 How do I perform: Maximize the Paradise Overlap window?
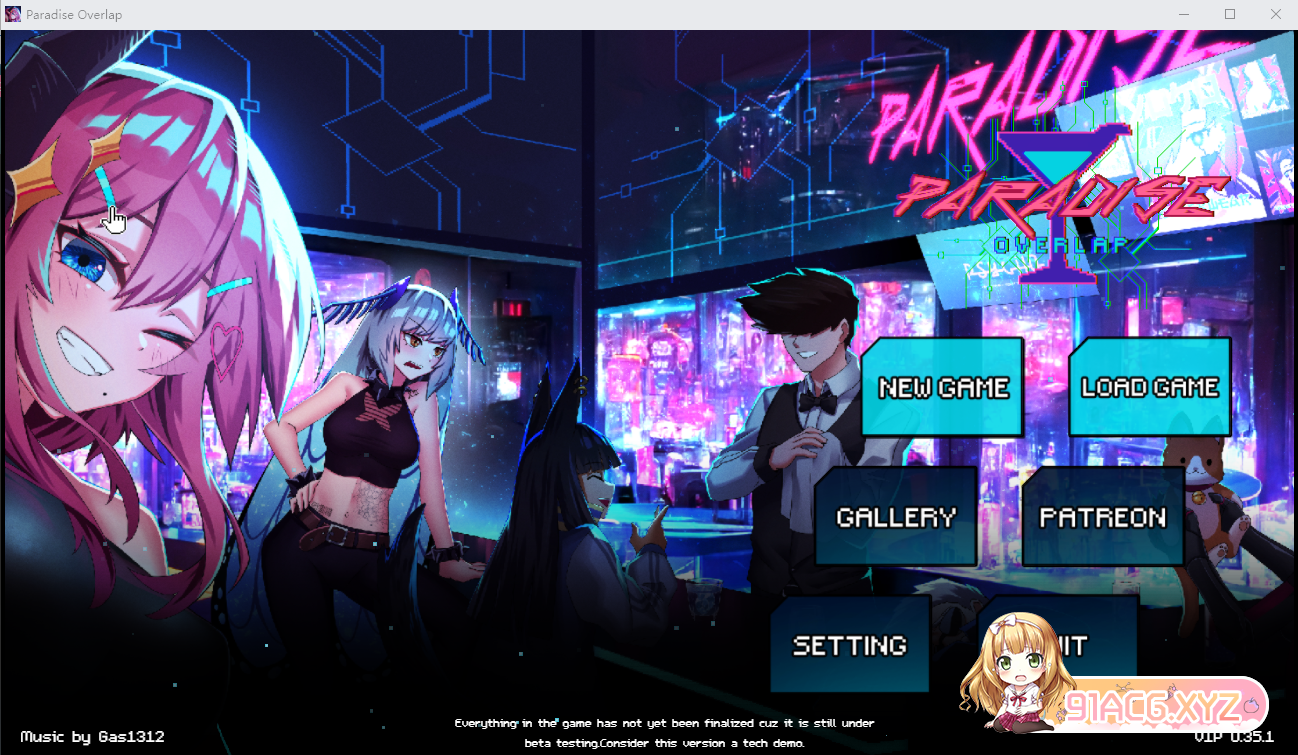coord(1230,14)
